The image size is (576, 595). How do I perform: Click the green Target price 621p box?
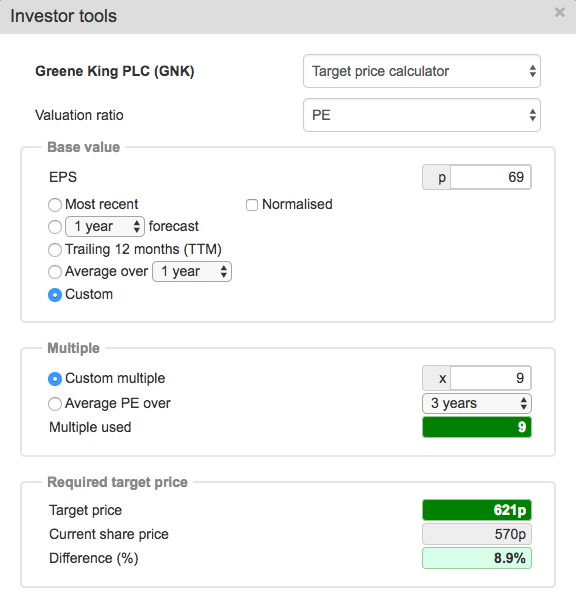[477, 510]
